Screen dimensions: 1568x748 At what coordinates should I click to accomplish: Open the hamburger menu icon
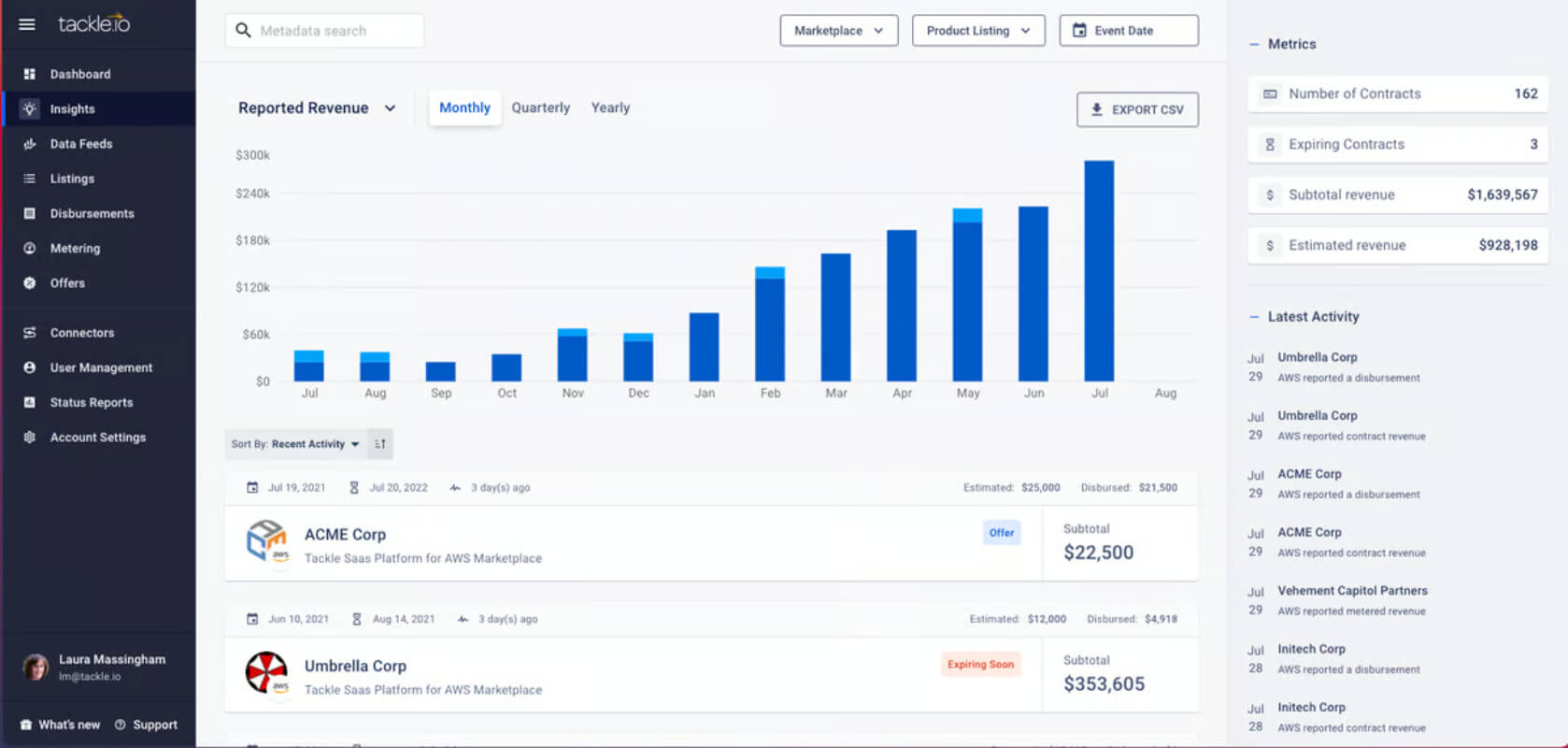27,24
